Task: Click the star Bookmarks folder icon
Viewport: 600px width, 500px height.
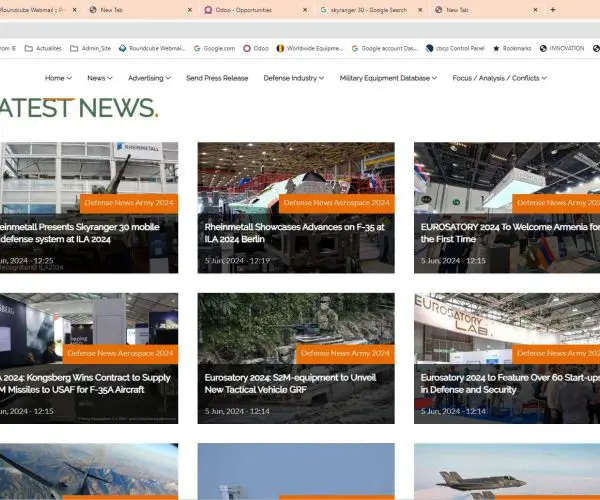Action: 496,47
